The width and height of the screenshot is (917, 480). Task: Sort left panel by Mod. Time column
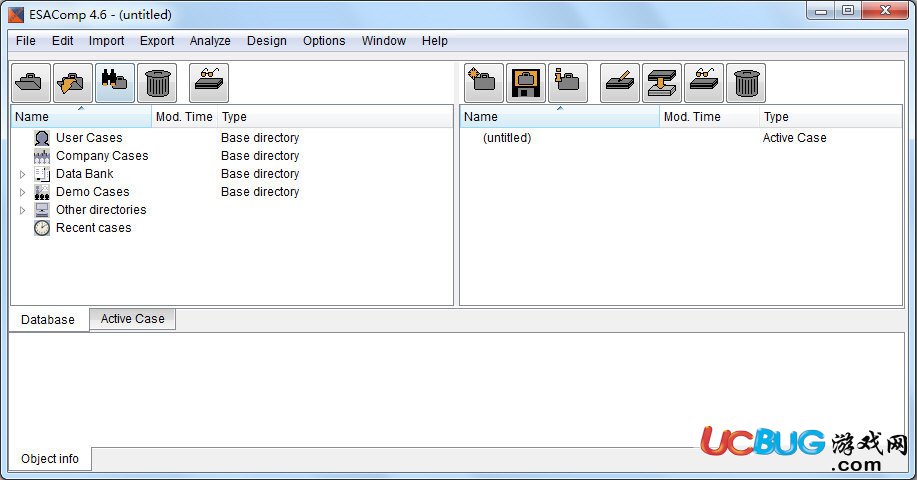184,117
